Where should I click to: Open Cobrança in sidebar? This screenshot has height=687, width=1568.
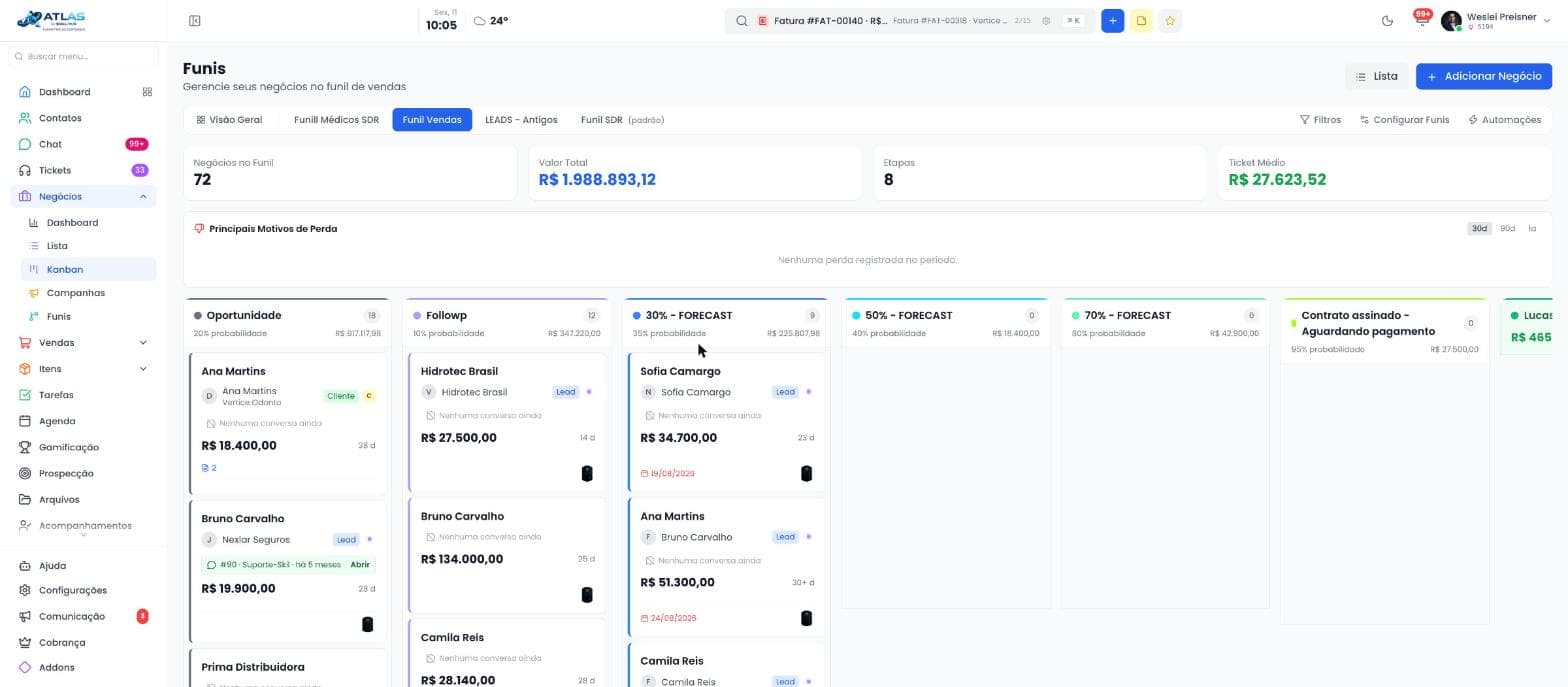62,643
